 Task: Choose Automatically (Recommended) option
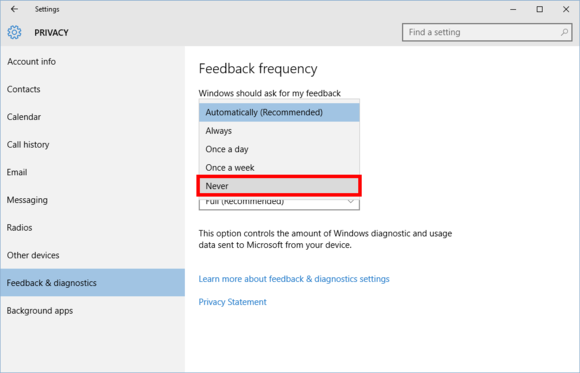279,112
